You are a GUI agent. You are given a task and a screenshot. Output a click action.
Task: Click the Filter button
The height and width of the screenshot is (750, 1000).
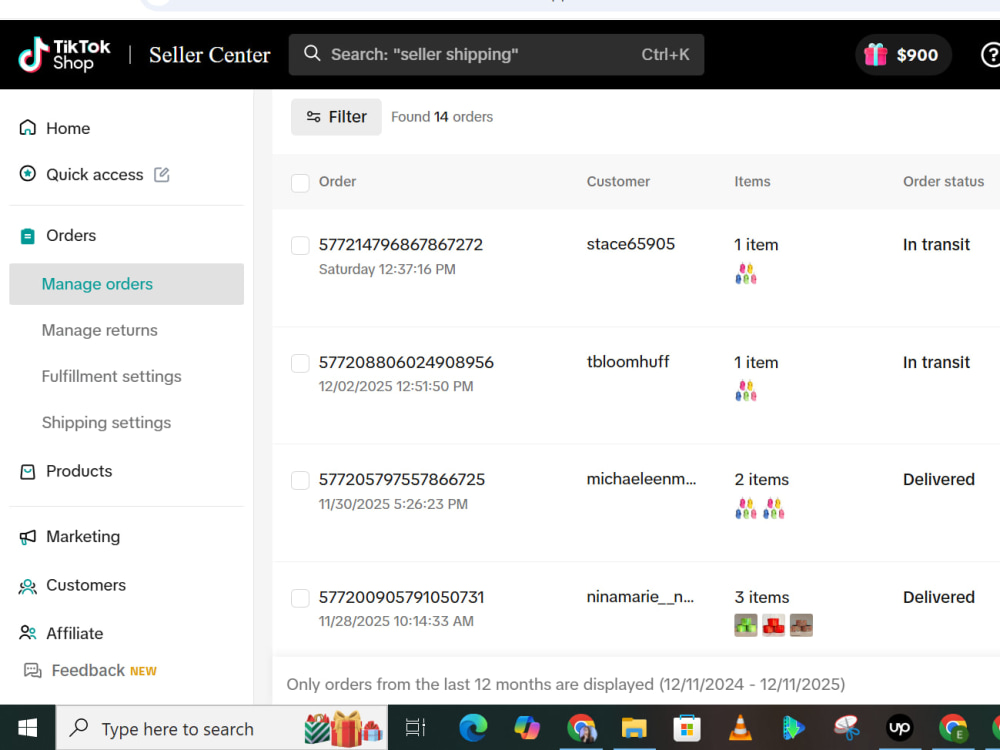336,117
